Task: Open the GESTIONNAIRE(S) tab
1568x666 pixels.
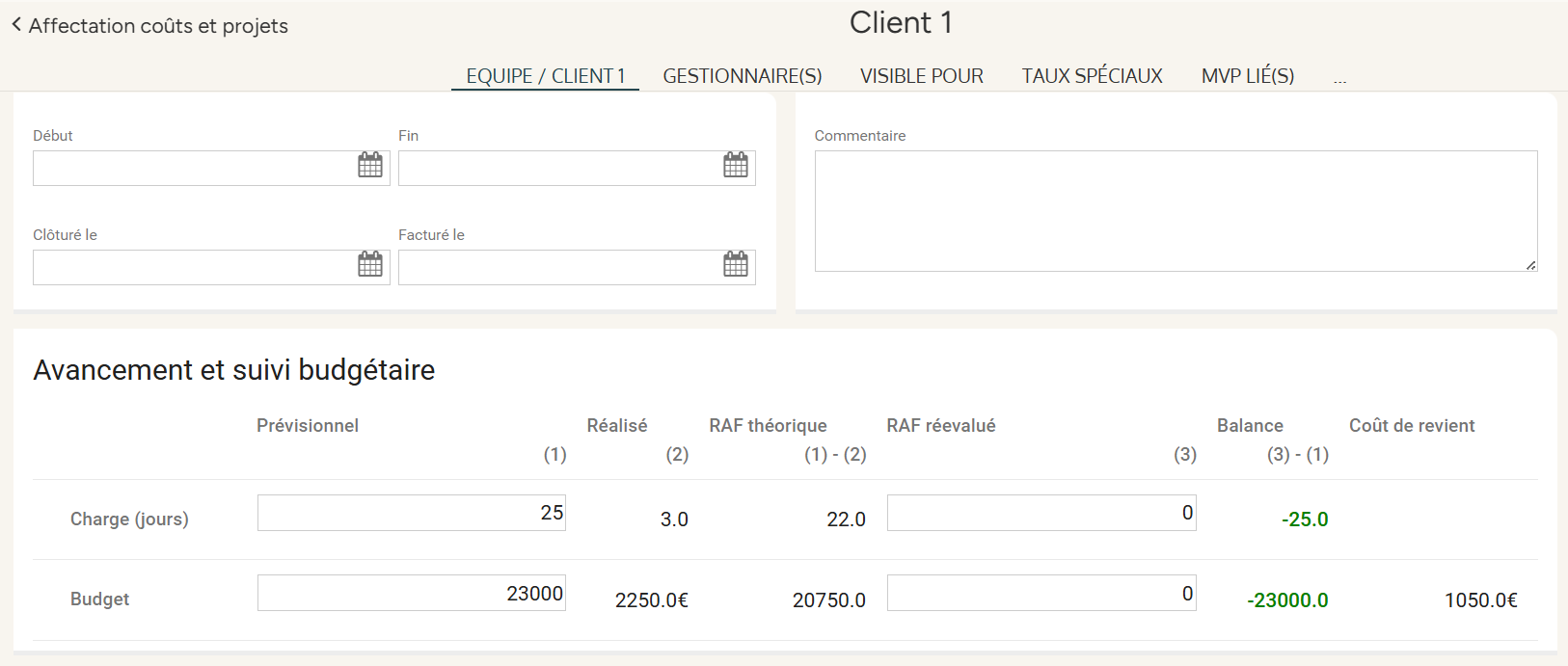Action: [742, 76]
